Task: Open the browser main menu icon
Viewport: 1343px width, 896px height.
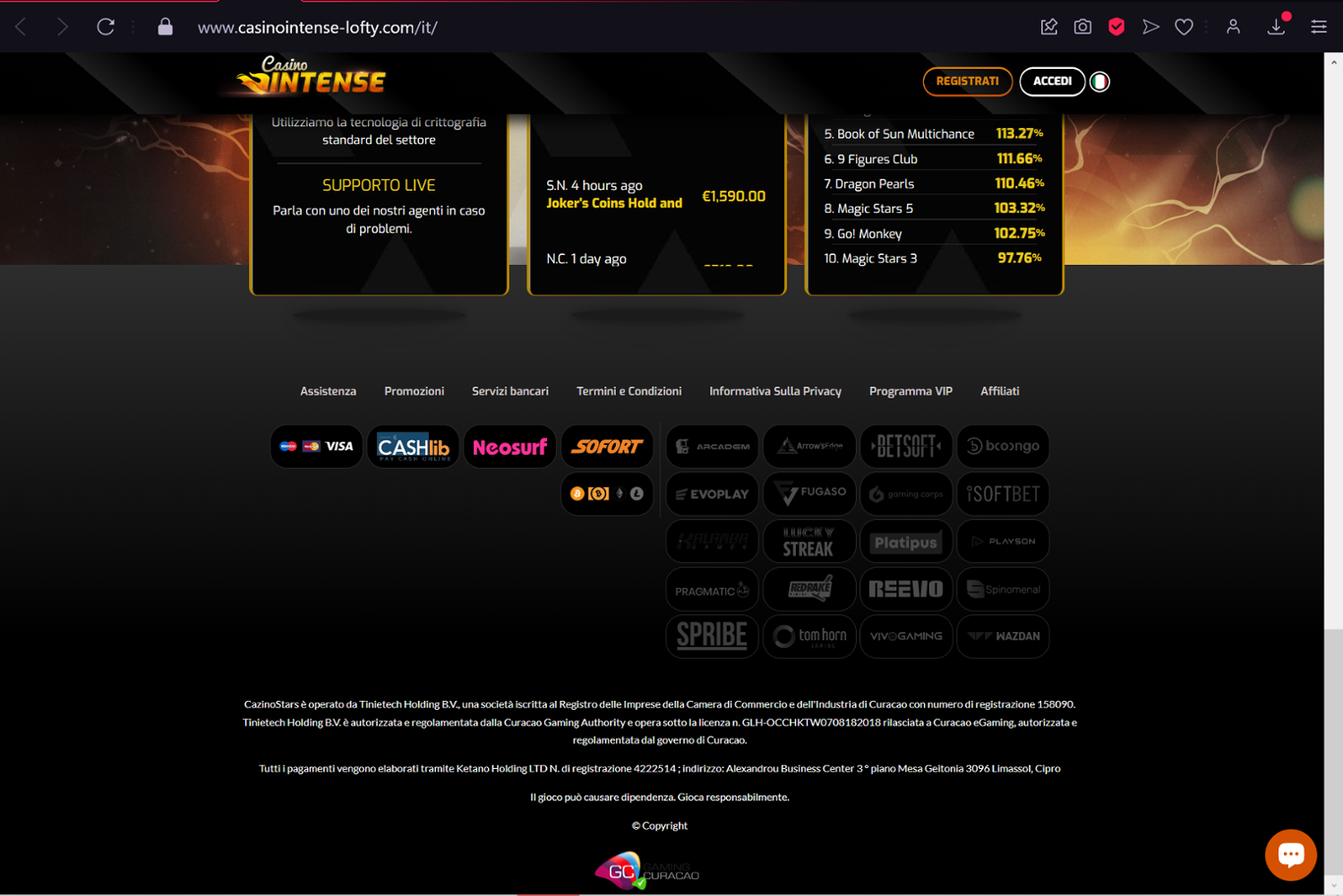Action: (x=1319, y=27)
